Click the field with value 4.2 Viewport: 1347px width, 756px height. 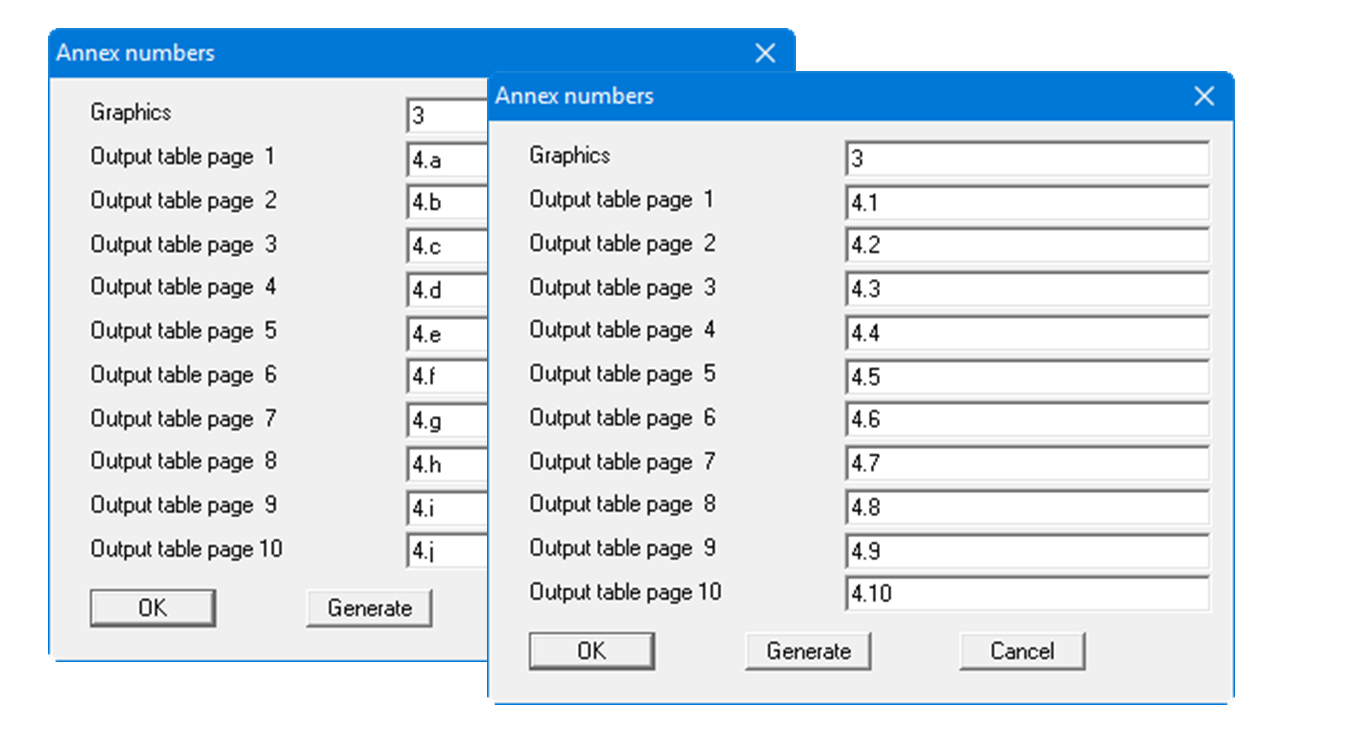click(x=1026, y=246)
